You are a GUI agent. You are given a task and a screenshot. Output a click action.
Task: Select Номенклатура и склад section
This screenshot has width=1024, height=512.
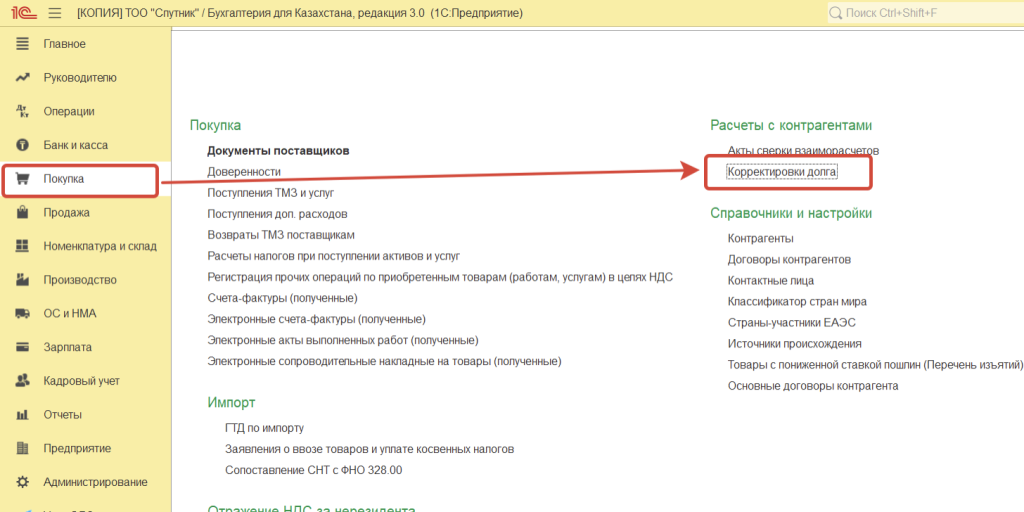(99, 246)
